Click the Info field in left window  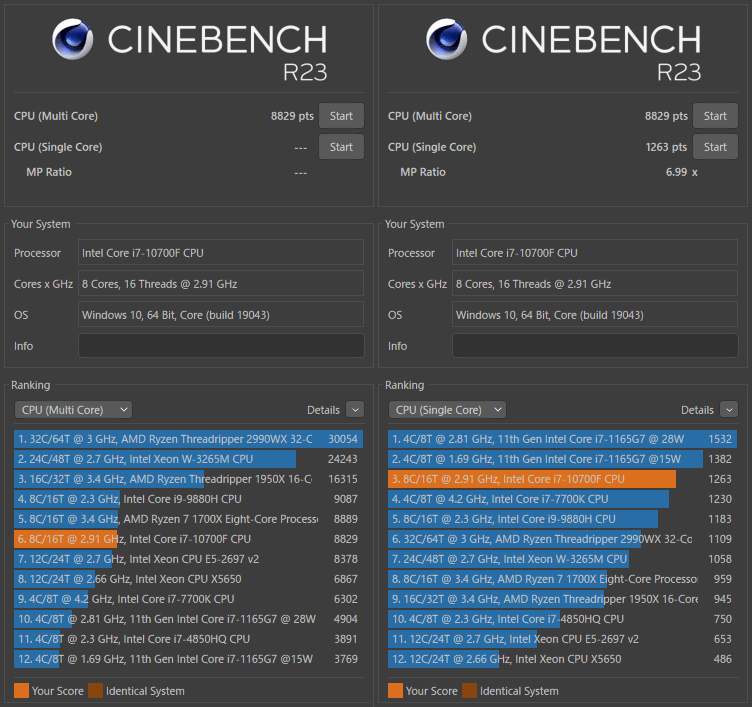221,345
